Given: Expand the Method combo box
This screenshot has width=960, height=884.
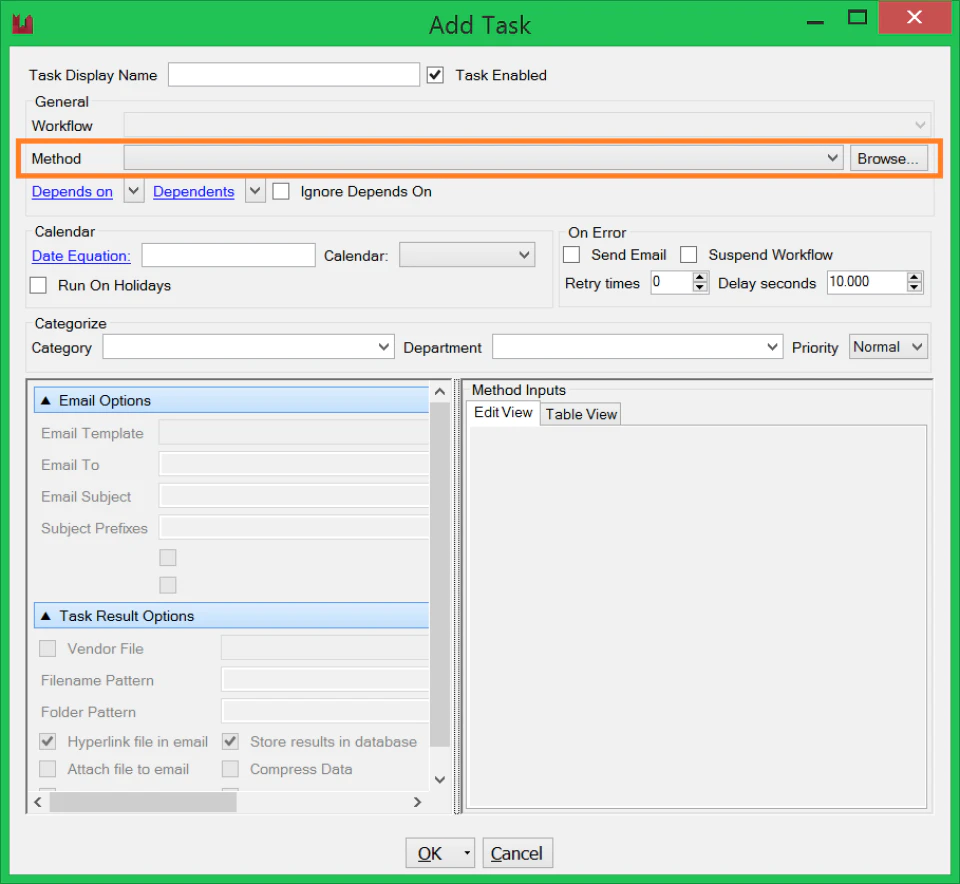Looking at the screenshot, I should [x=484, y=158].
